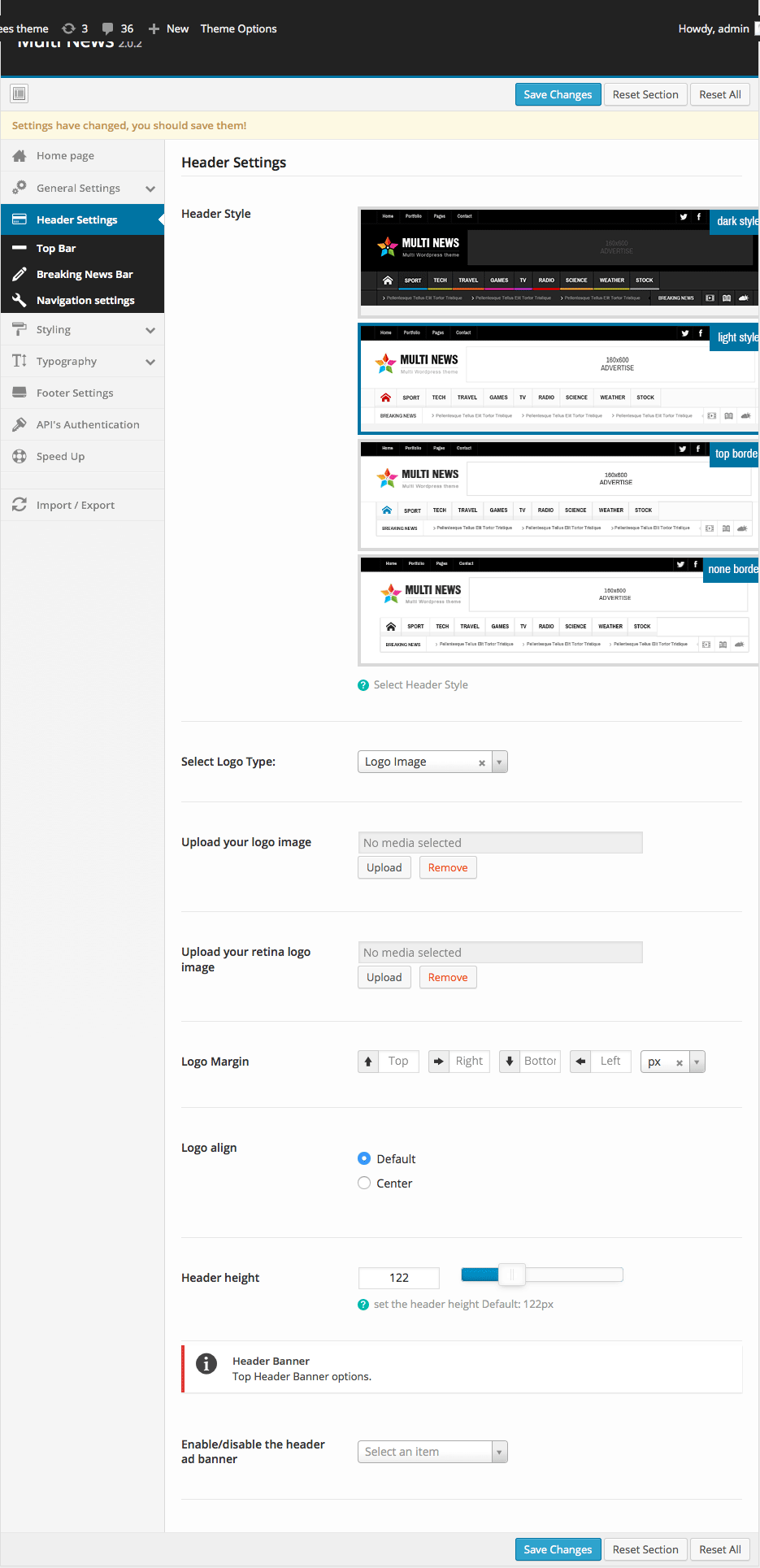Open the header ad banner dropdown
760x1568 pixels.
pos(432,1452)
